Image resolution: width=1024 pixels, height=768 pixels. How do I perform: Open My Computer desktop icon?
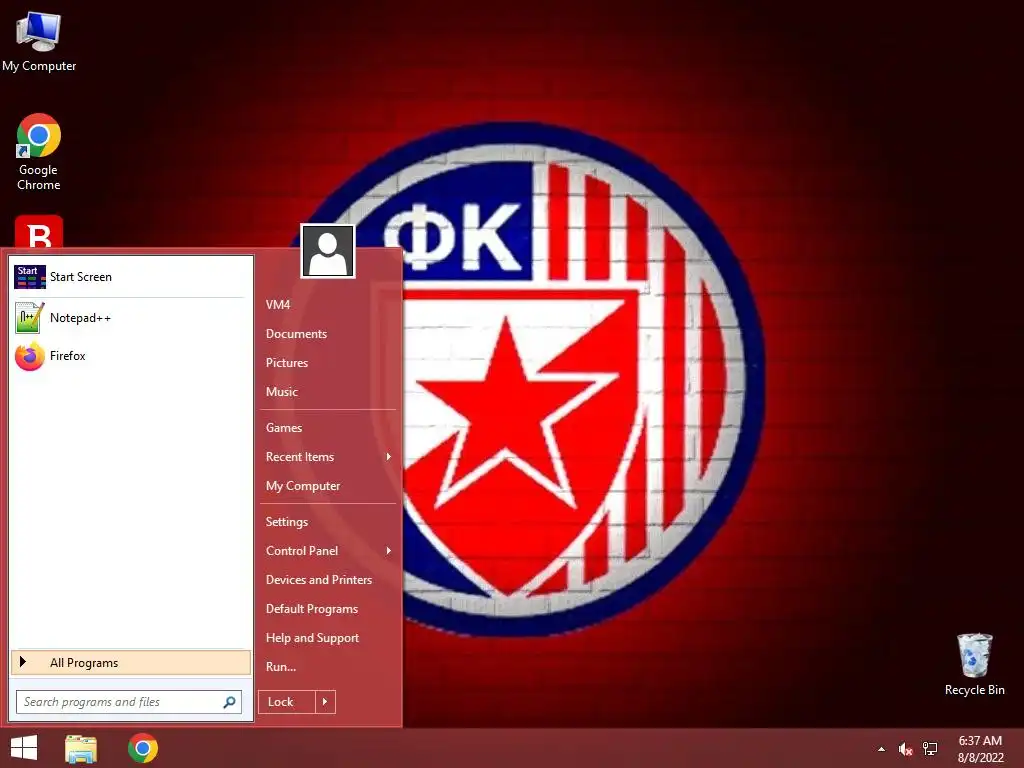[x=39, y=42]
